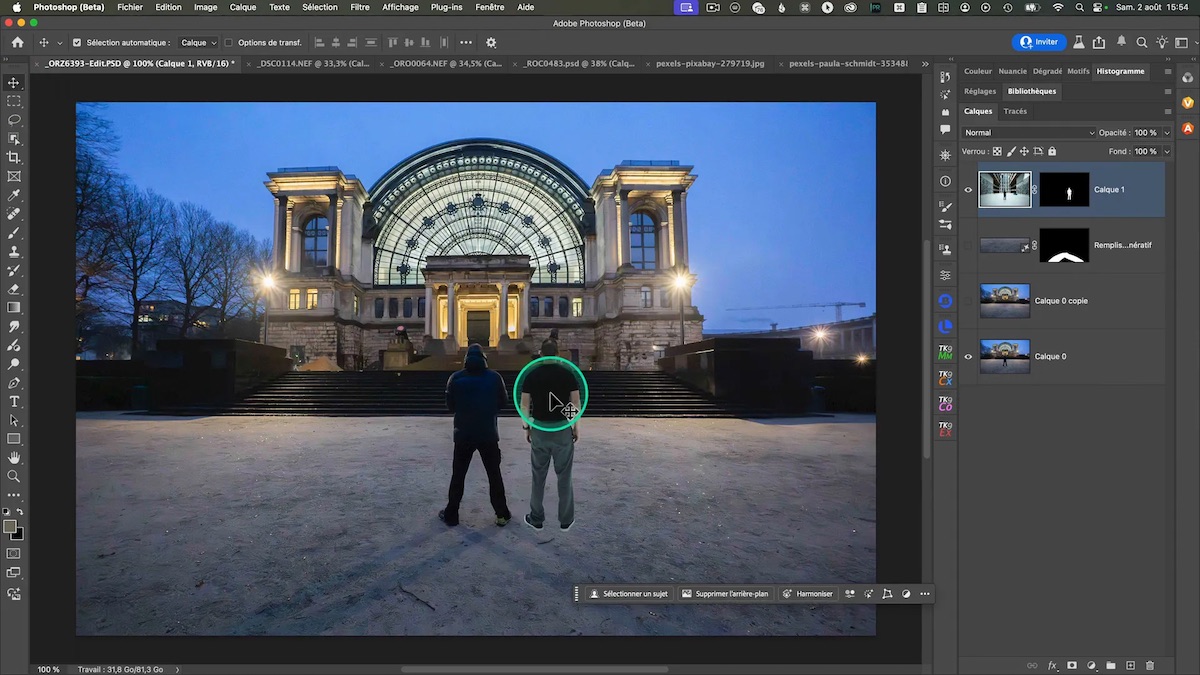Select the Crop tool
Screen dimensions: 1200x675
pyautogui.click(x=14, y=157)
